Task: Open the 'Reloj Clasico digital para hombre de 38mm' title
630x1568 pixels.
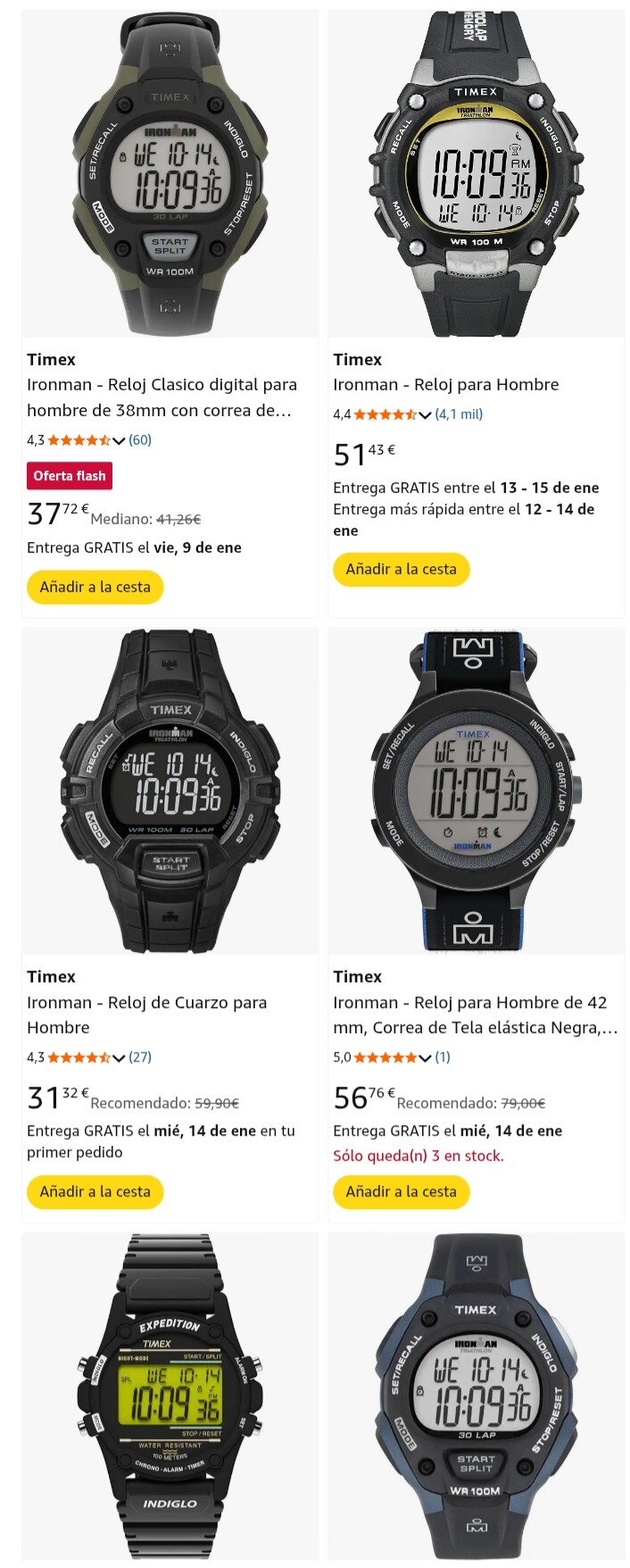Action: click(162, 397)
